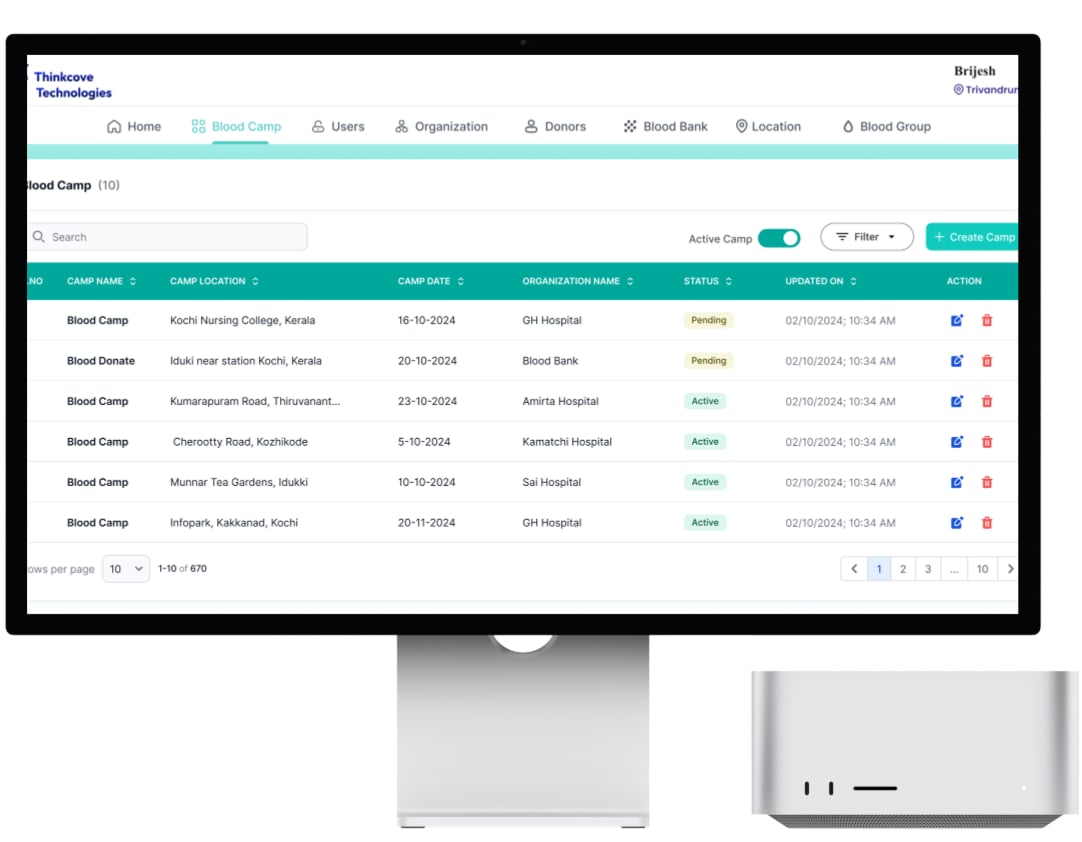Switch to Blood Bank tab

[665, 127]
